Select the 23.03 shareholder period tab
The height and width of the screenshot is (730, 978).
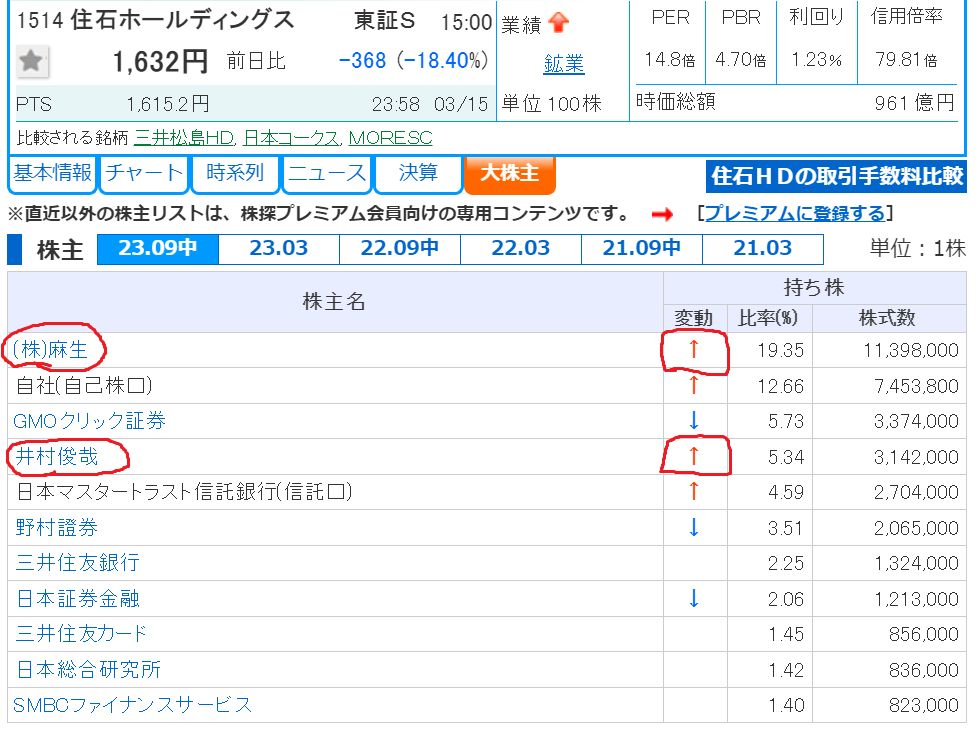pos(278,248)
